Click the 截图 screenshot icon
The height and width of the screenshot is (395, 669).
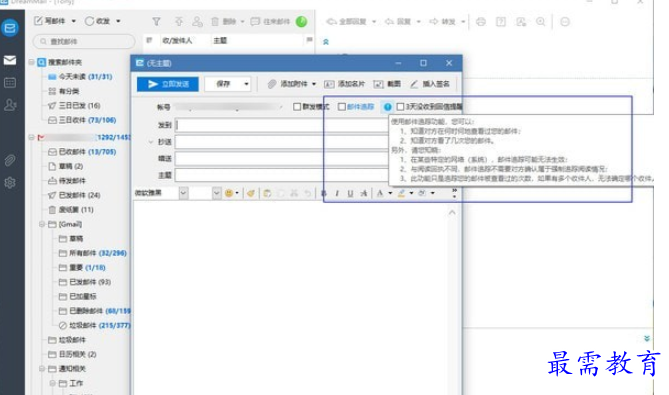(378, 84)
